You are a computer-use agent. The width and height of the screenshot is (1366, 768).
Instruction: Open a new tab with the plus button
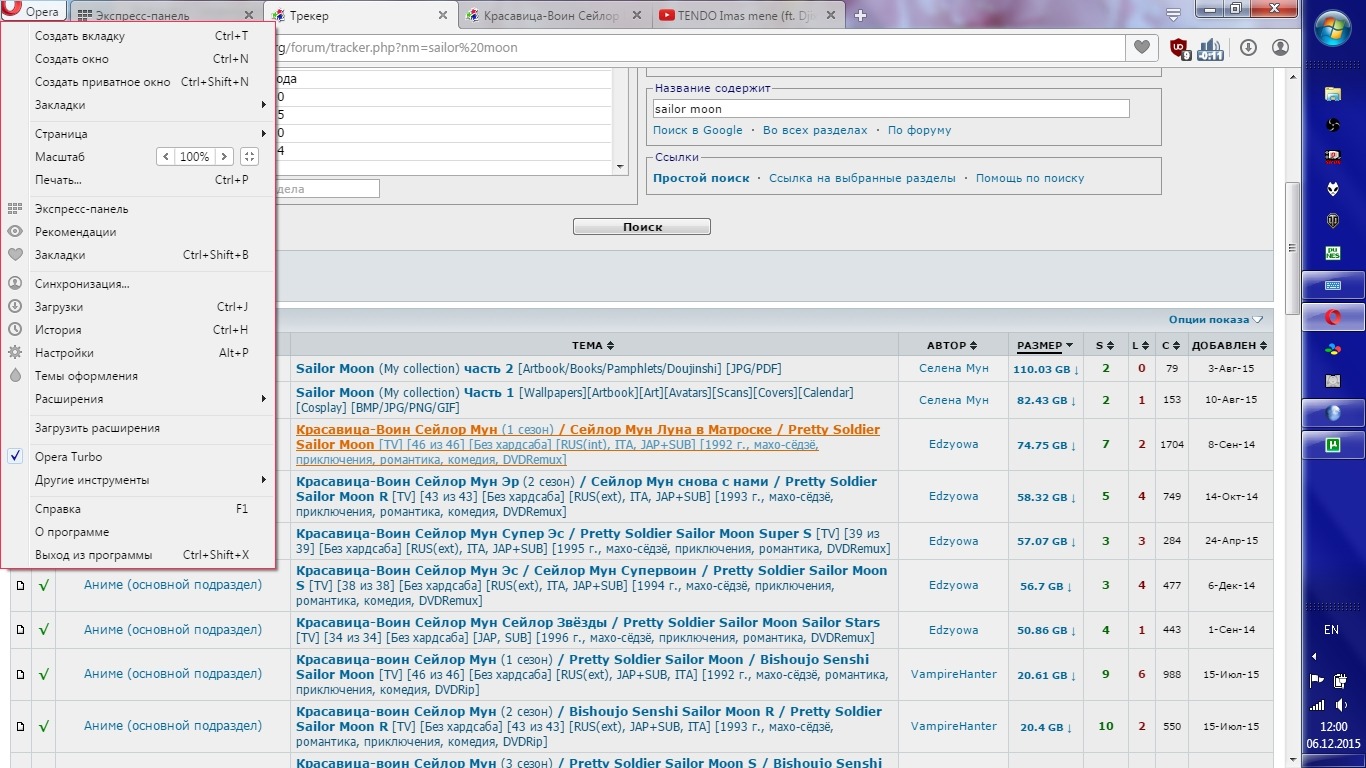click(x=860, y=16)
